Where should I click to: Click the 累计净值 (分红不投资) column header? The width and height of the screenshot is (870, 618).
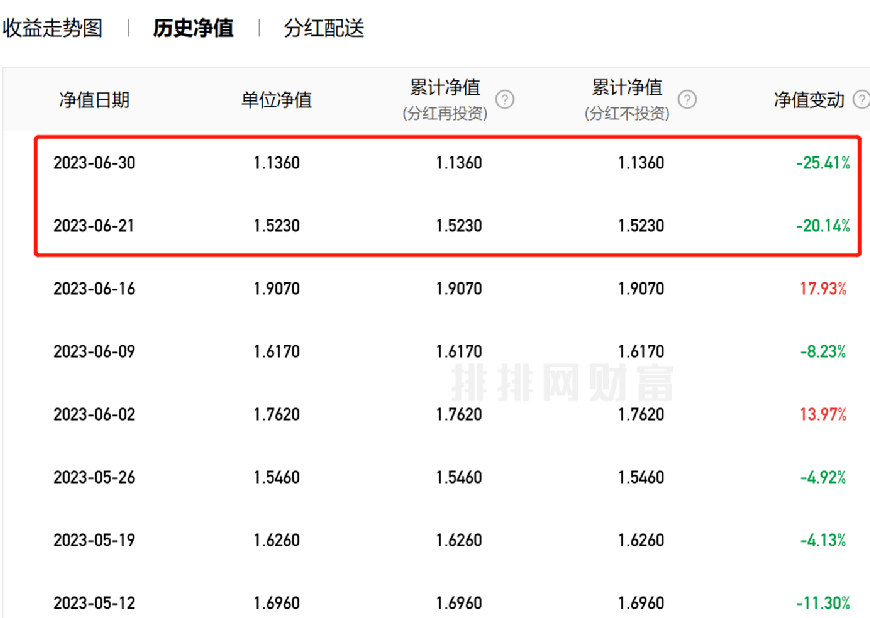pos(627,100)
